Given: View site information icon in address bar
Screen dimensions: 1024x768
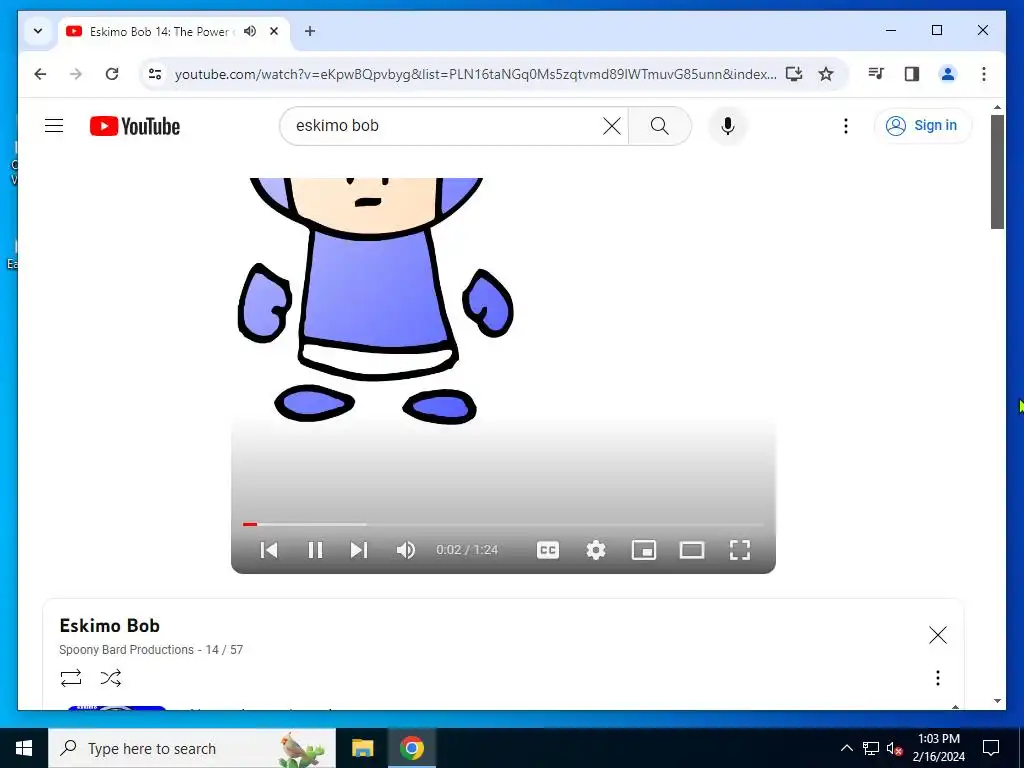Looking at the screenshot, I should (155, 74).
